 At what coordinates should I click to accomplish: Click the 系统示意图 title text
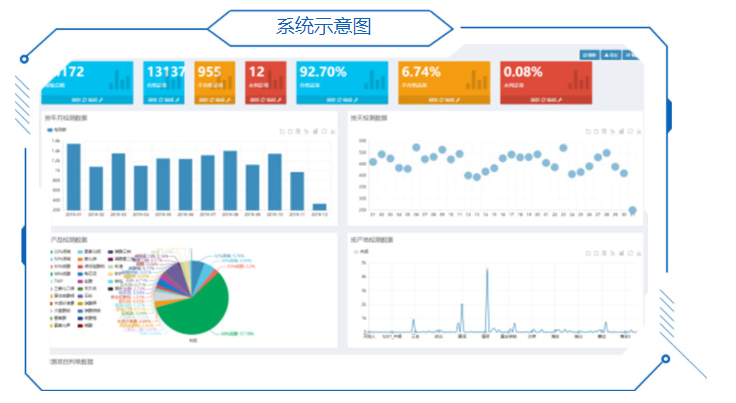[323, 26]
